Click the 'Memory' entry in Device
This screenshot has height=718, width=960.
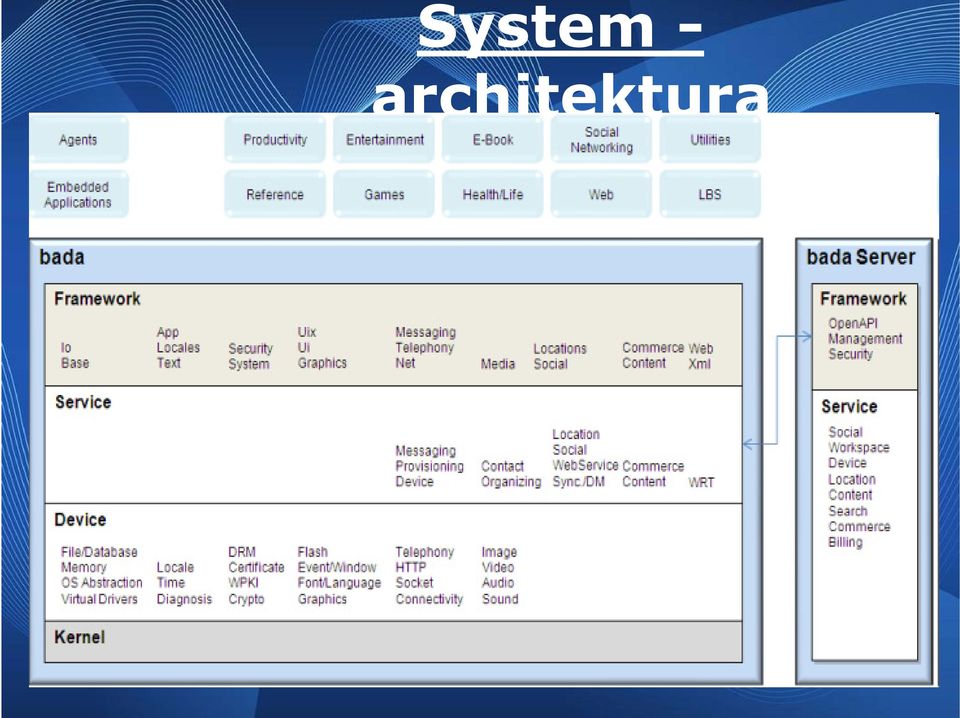coord(84,567)
